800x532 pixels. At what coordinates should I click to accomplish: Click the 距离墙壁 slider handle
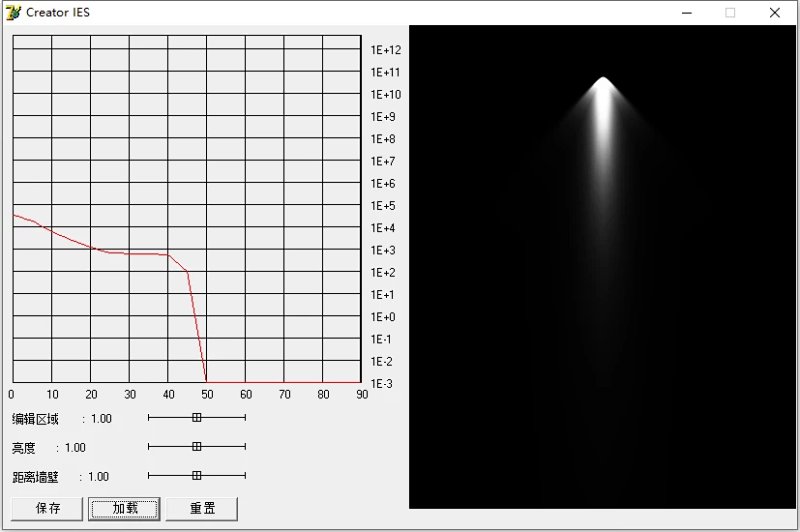pos(196,475)
